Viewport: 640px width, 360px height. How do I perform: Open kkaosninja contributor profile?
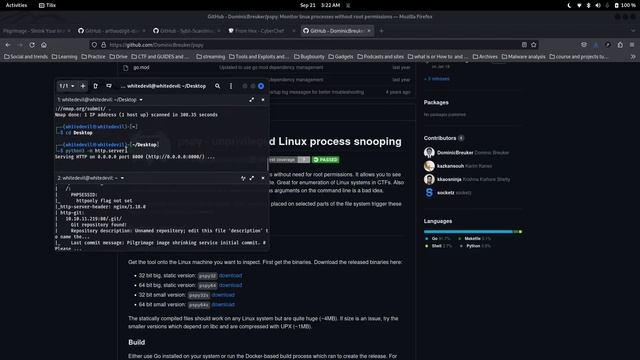[x=449, y=179]
